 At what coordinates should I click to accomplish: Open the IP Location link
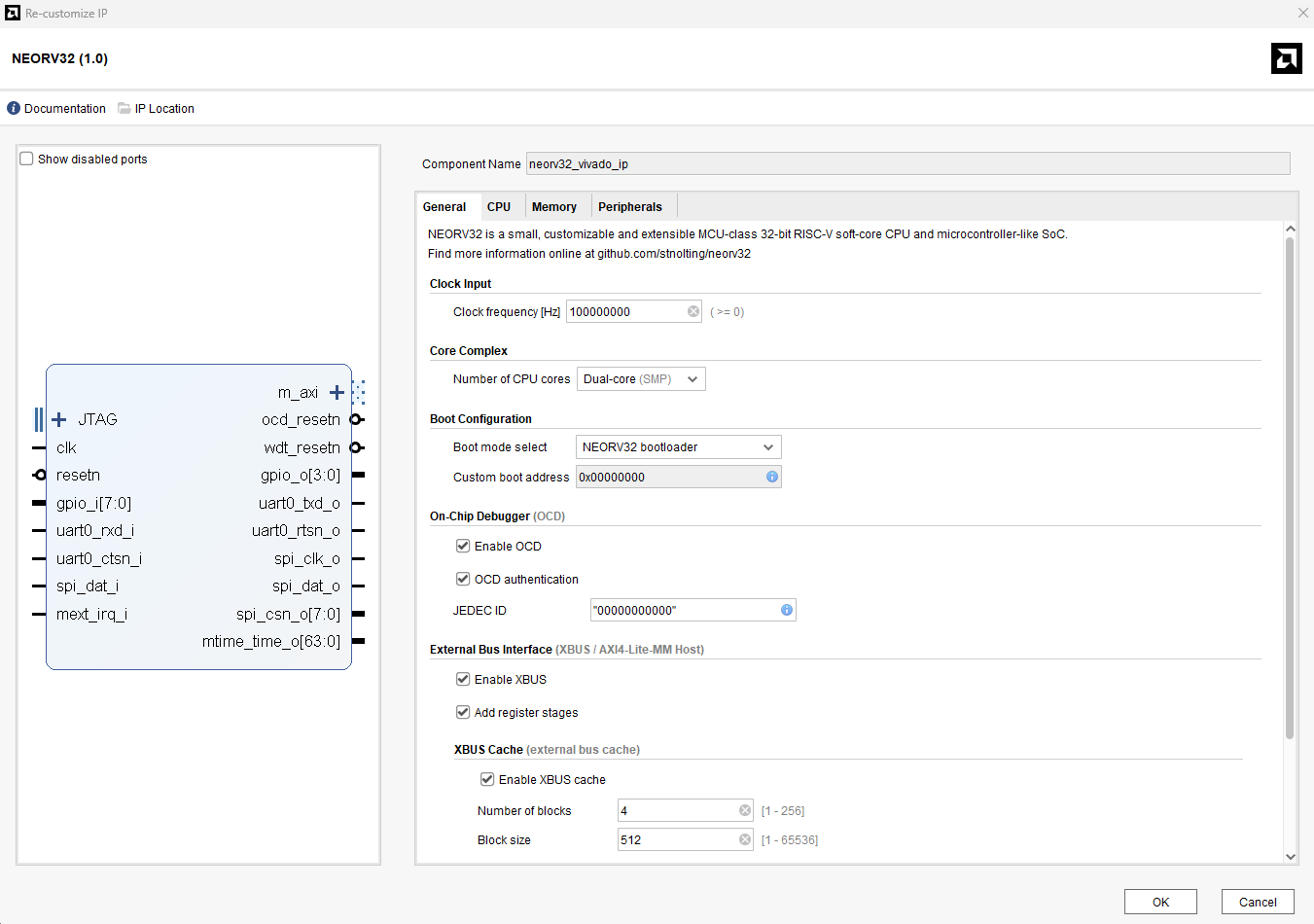[164, 109]
